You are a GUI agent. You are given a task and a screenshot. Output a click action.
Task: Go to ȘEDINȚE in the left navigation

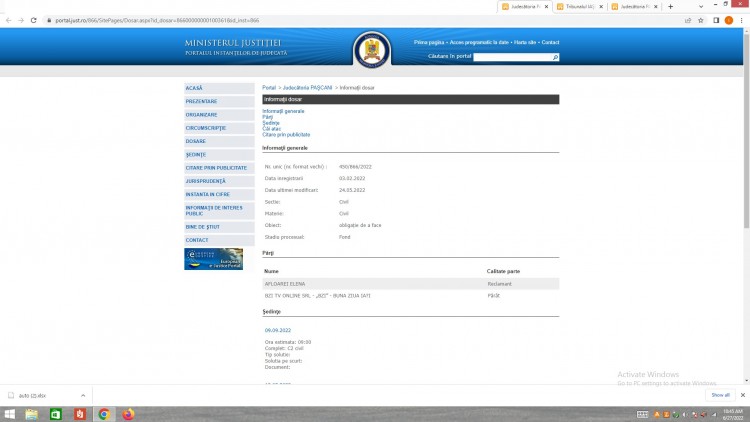196,154
